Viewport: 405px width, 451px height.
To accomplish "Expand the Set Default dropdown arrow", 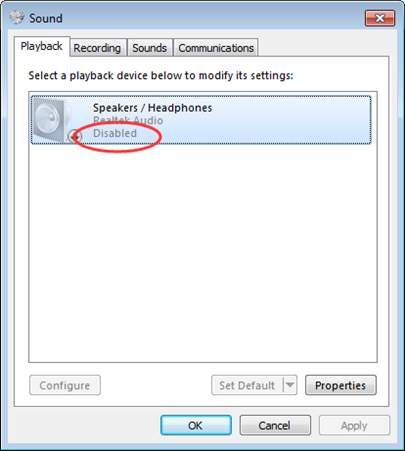I will coord(290,385).
